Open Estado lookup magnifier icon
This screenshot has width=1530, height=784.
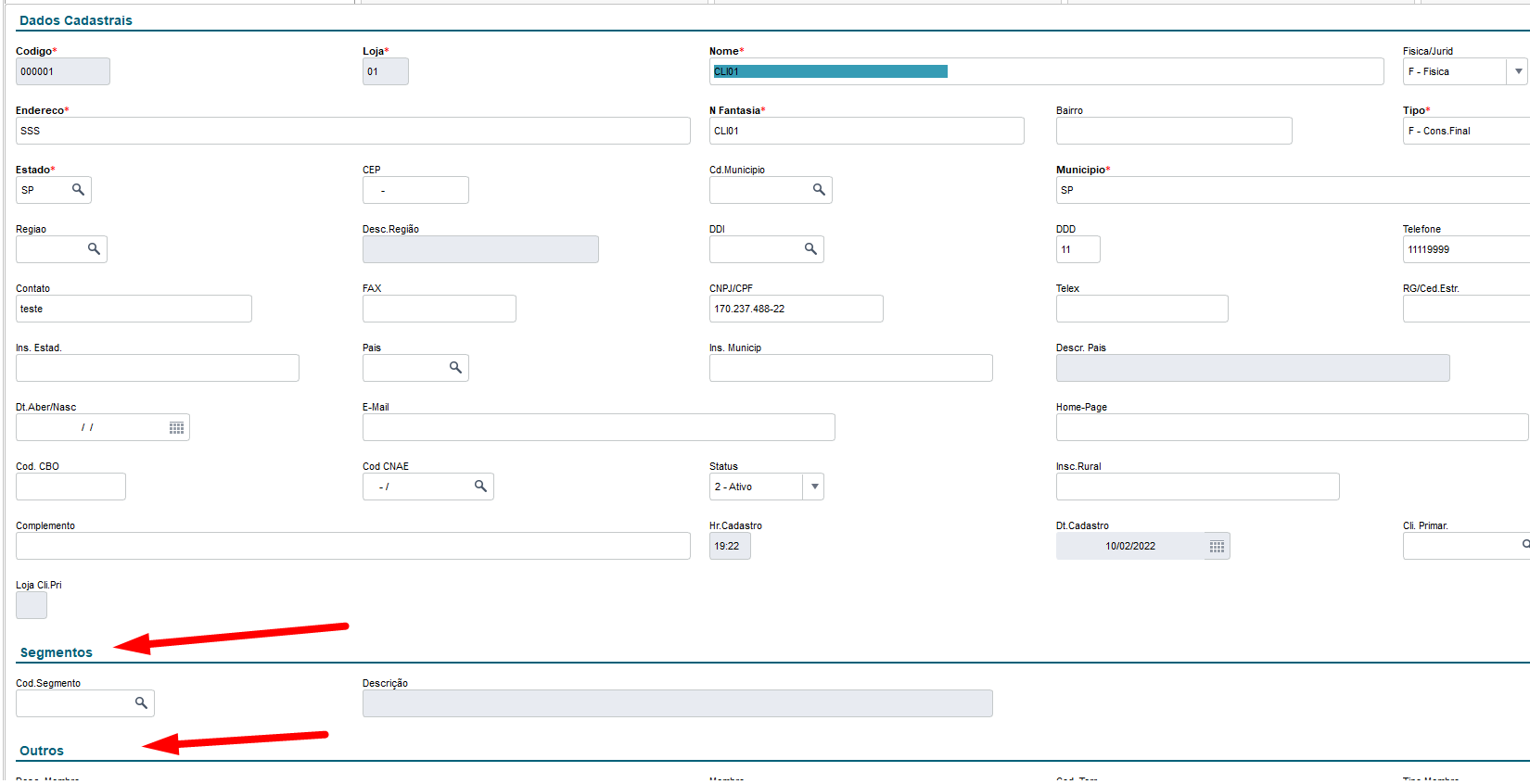(x=78, y=189)
